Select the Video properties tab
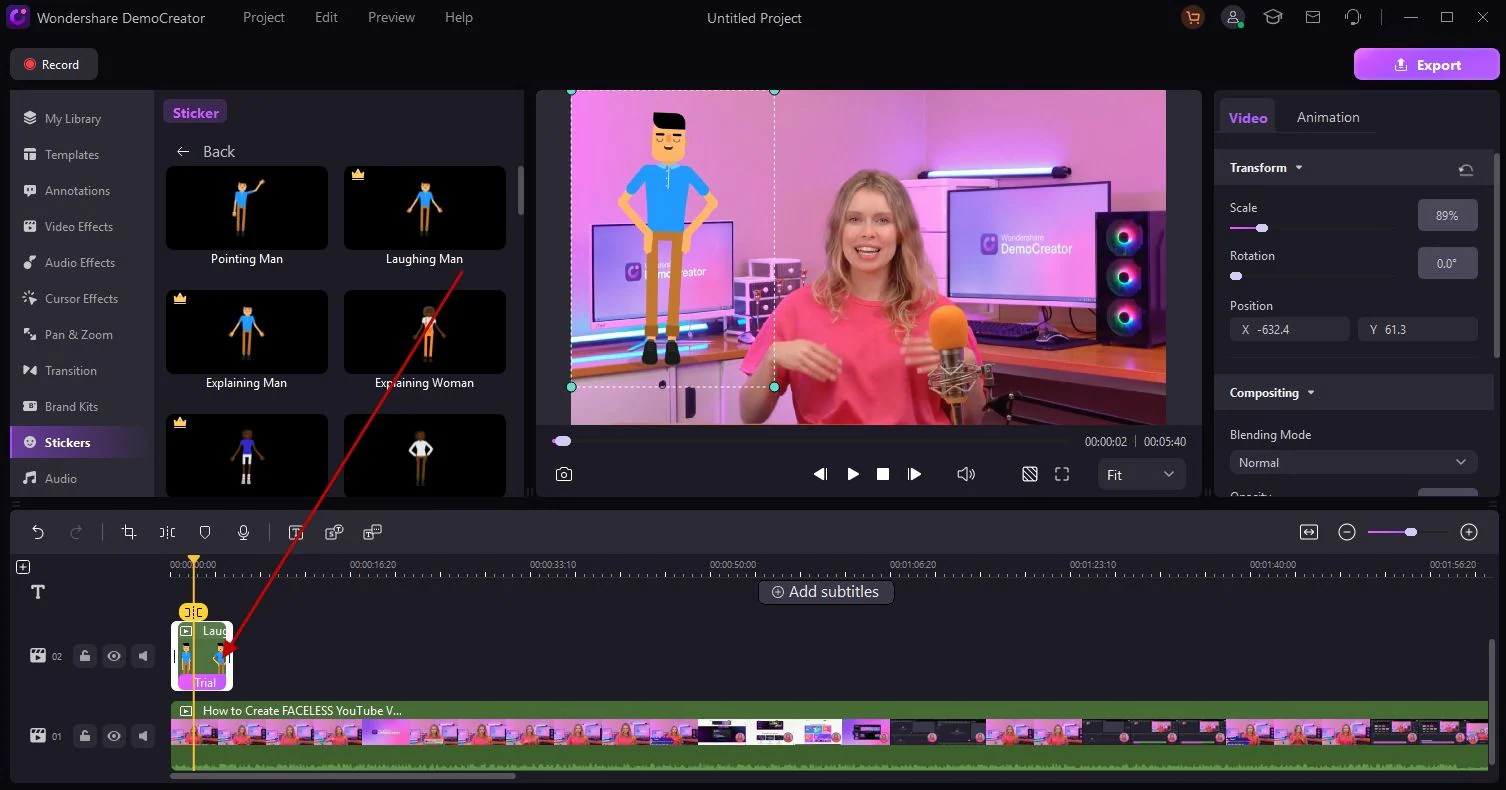The height and width of the screenshot is (790, 1506). pyautogui.click(x=1247, y=117)
